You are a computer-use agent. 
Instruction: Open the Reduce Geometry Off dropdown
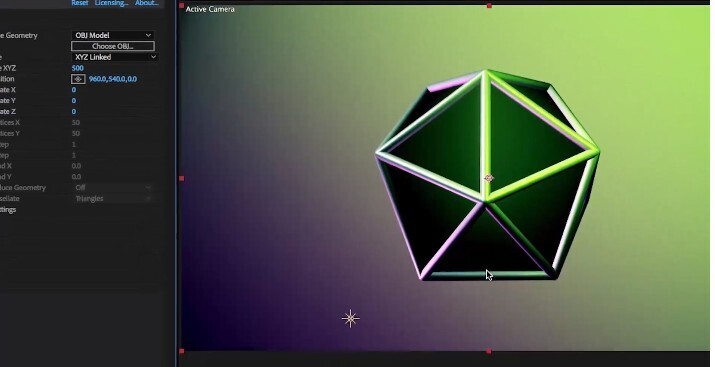point(113,188)
